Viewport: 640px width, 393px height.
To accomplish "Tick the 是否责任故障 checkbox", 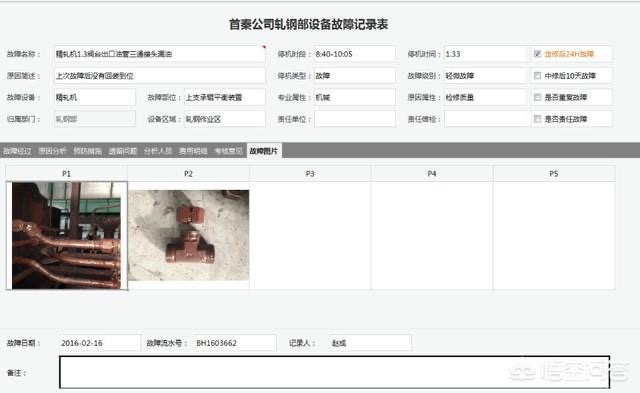I will tap(538, 119).
